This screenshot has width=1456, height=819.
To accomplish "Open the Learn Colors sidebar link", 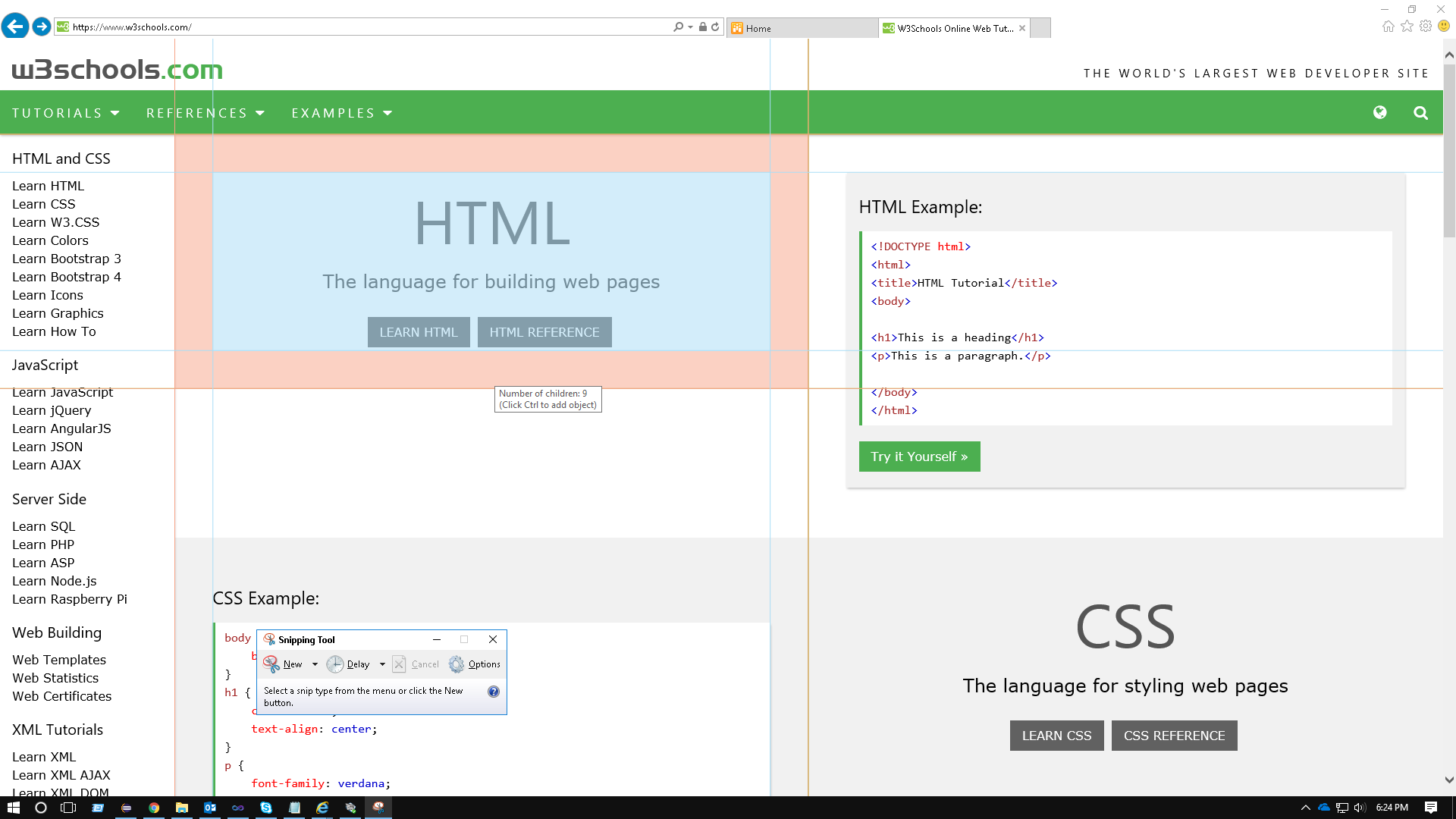I will [x=50, y=240].
